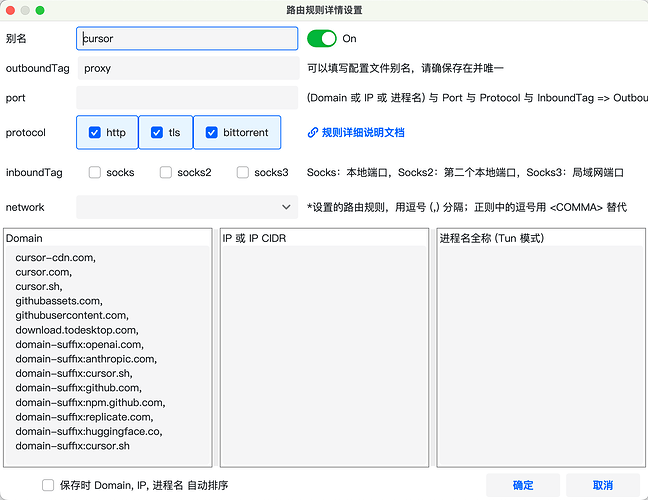
Task: Focus the 别名 field containing cursor
Action: coord(187,38)
